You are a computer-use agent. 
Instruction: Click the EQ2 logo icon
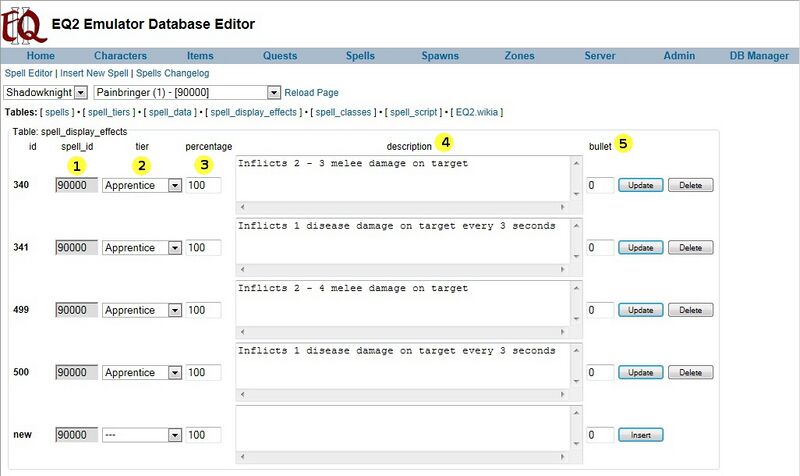(x=24, y=24)
